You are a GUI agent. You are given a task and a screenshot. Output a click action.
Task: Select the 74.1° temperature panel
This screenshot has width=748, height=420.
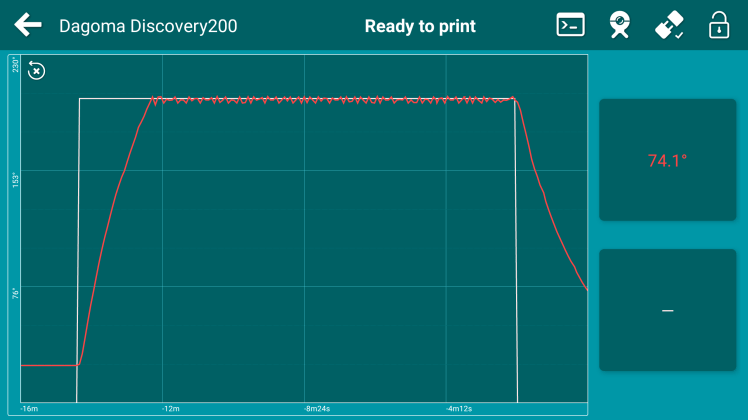point(667,160)
